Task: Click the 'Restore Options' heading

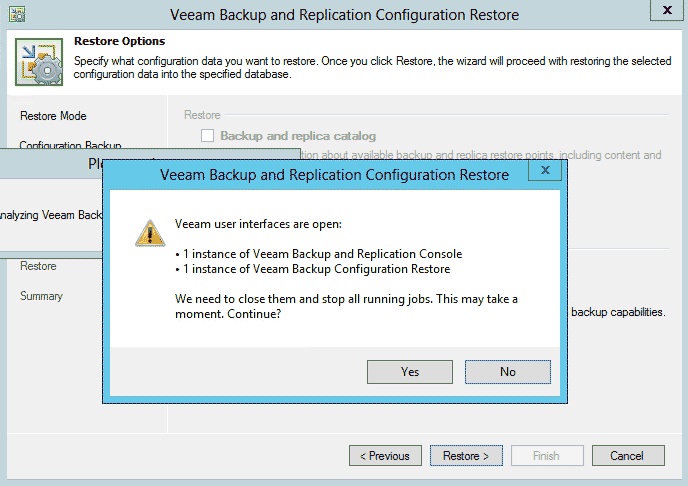Action: (x=119, y=41)
